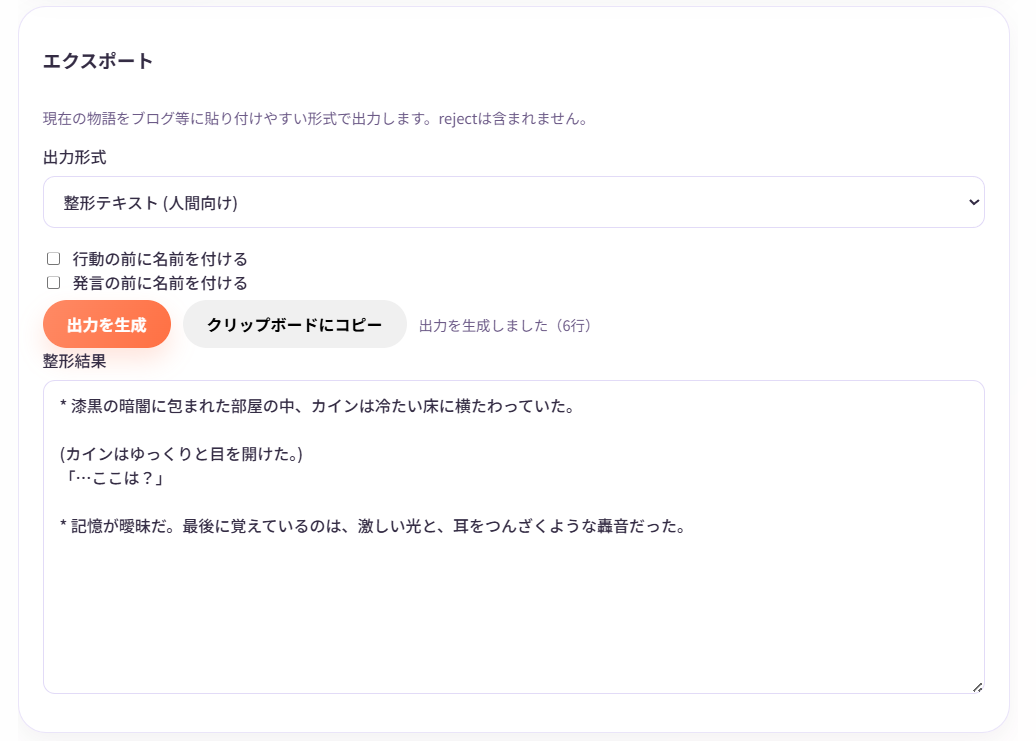Click the エクスポート heading

(97, 60)
